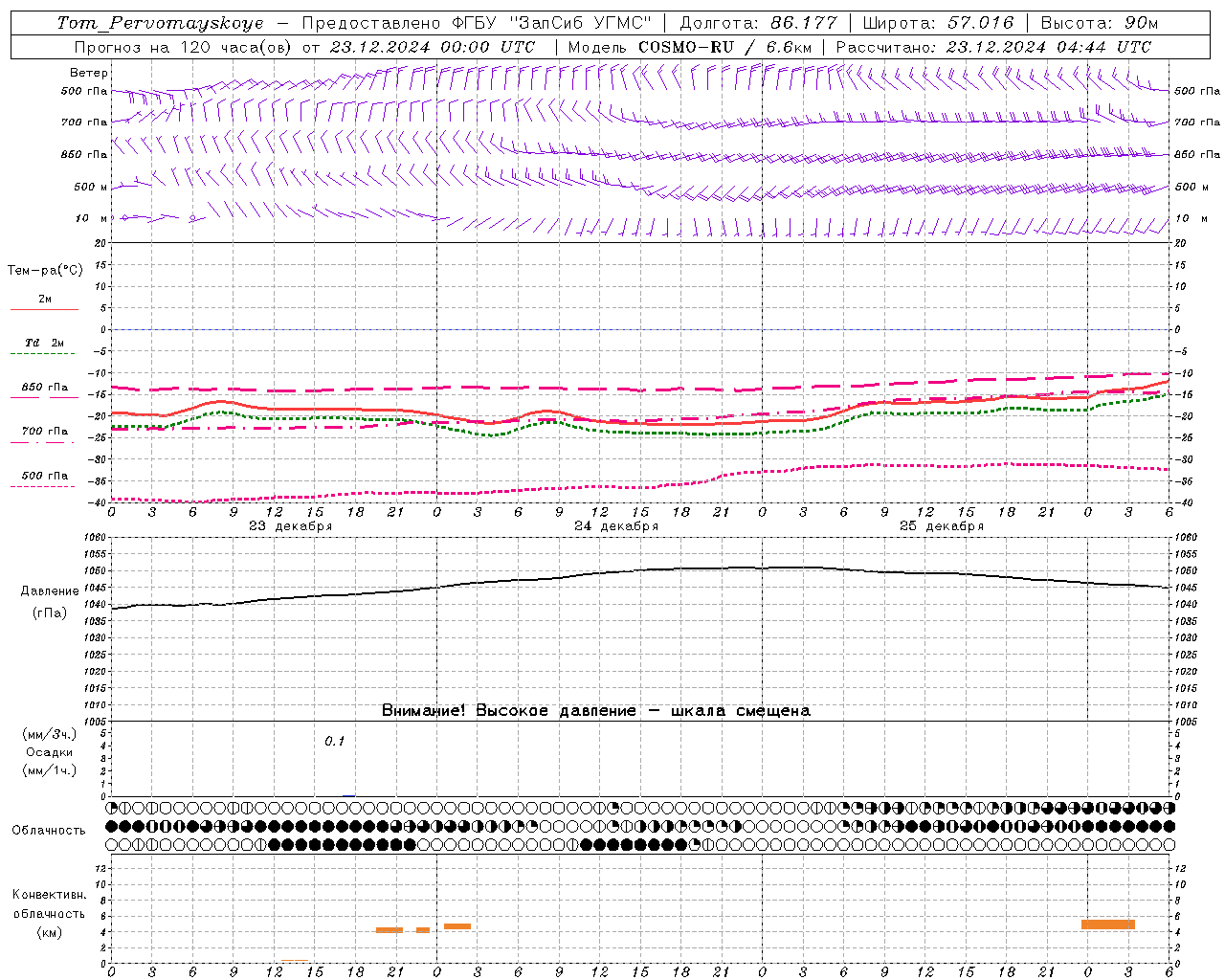Click the 'Давление' pressure panel label
This screenshot has width=1225, height=980.
(x=50, y=591)
